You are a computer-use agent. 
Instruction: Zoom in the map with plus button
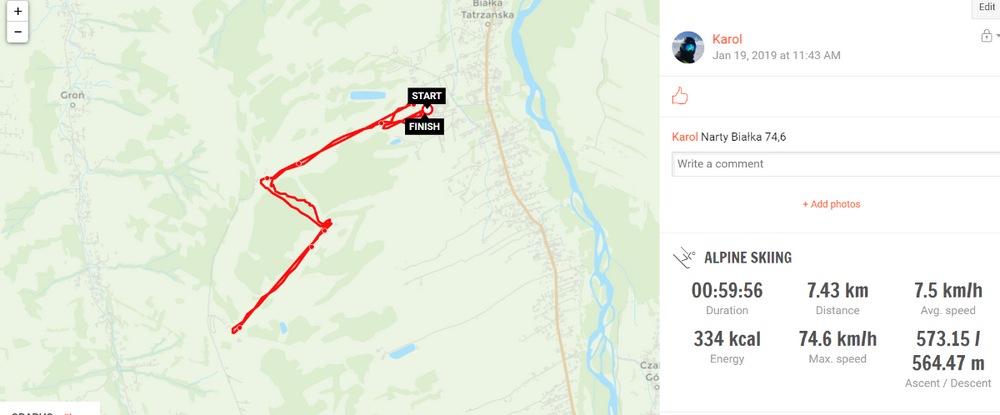[17, 11]
